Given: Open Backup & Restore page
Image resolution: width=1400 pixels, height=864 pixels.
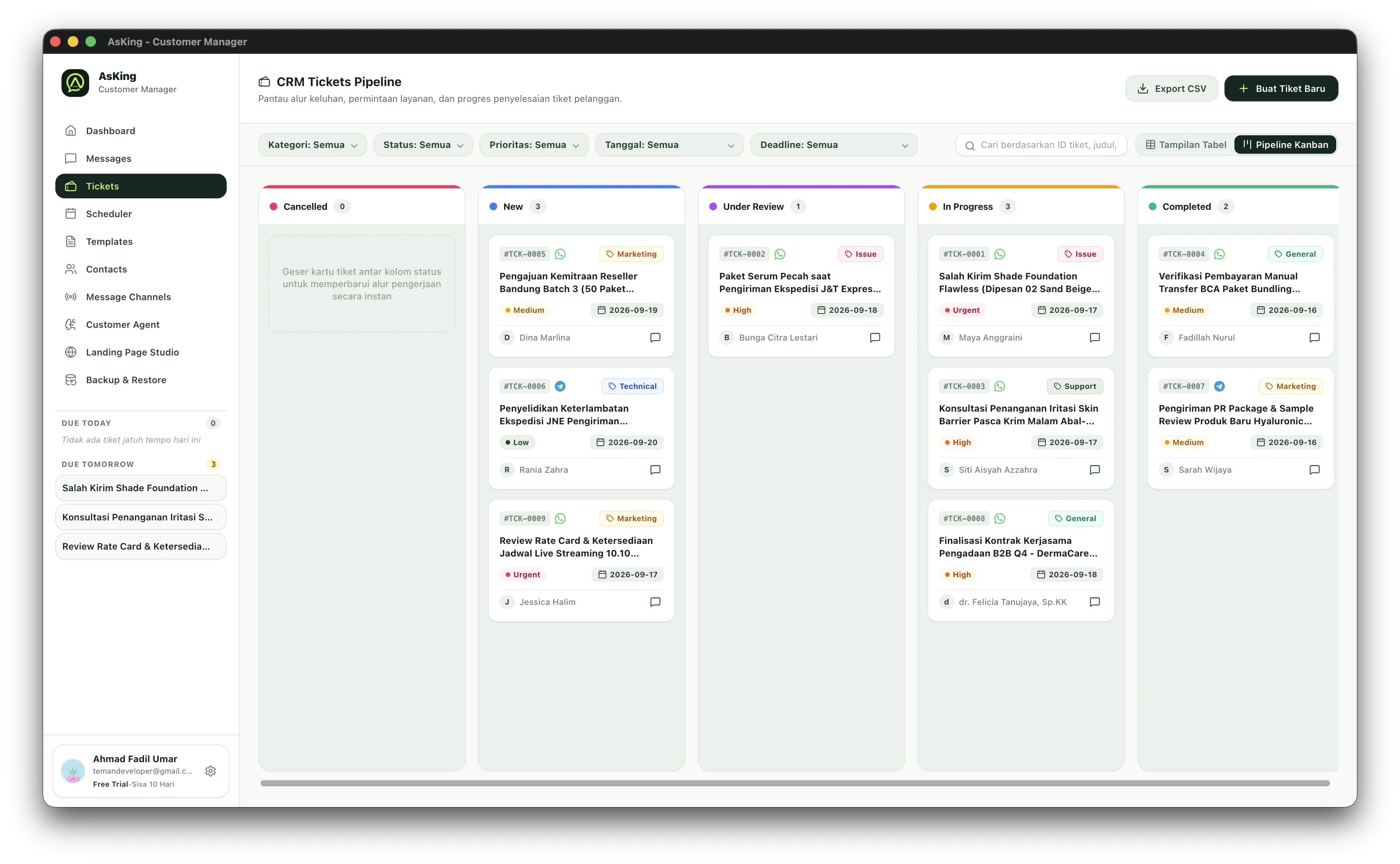Looking at the screenshot, I should (x=141, y=380).
